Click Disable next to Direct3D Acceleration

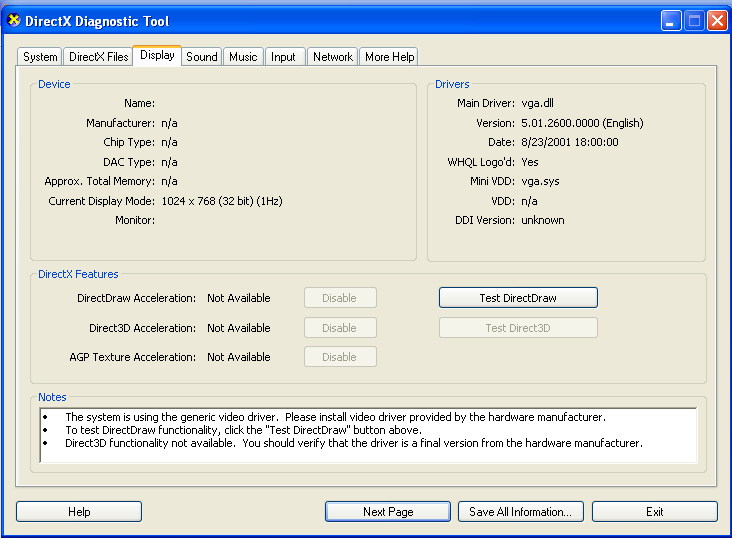[x=340, y=328]
